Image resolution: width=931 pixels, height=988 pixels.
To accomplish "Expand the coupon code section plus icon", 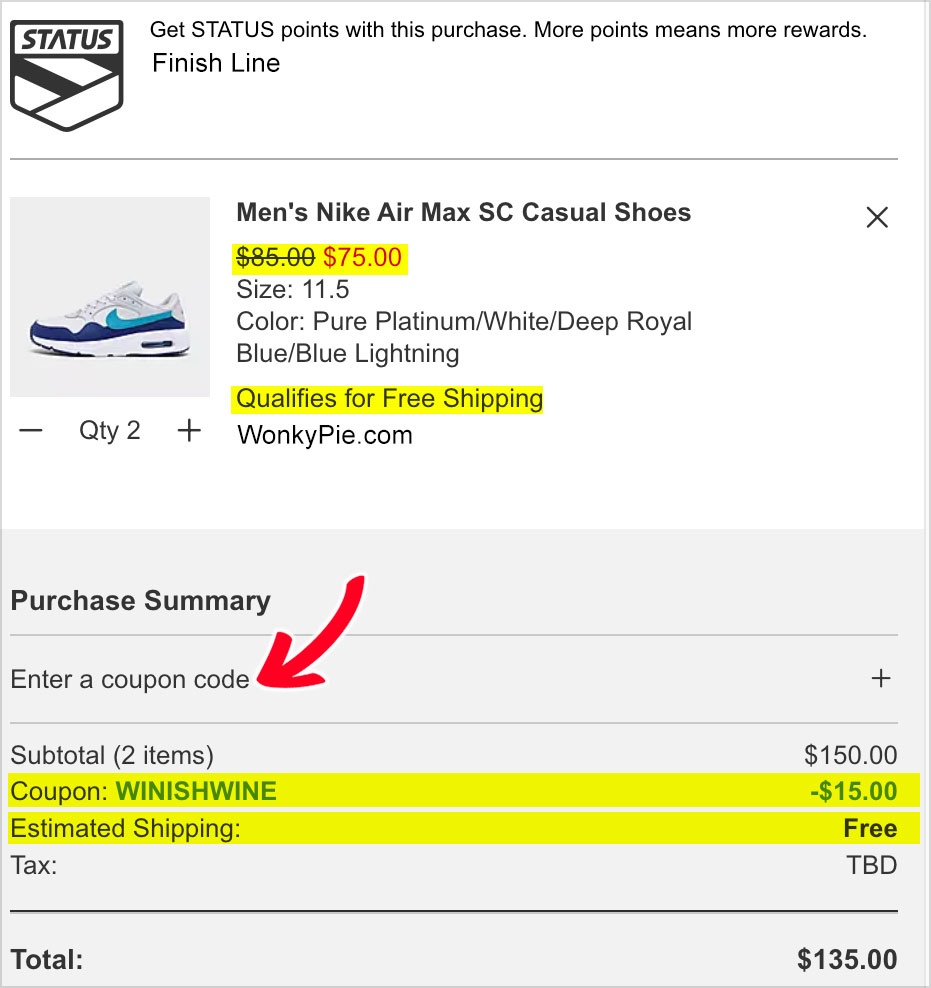I will point(881,679).
